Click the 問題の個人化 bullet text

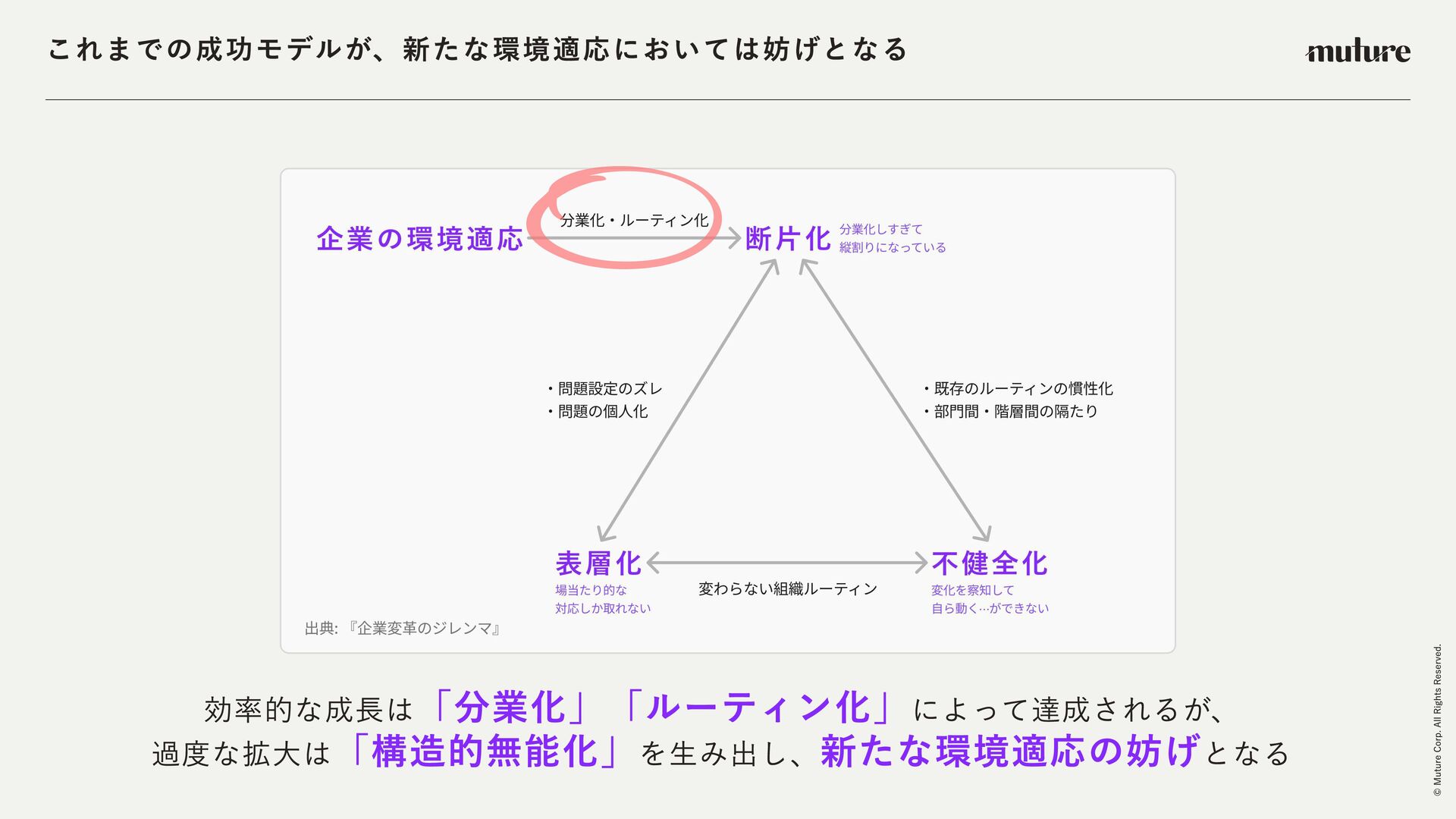(602, 412)
